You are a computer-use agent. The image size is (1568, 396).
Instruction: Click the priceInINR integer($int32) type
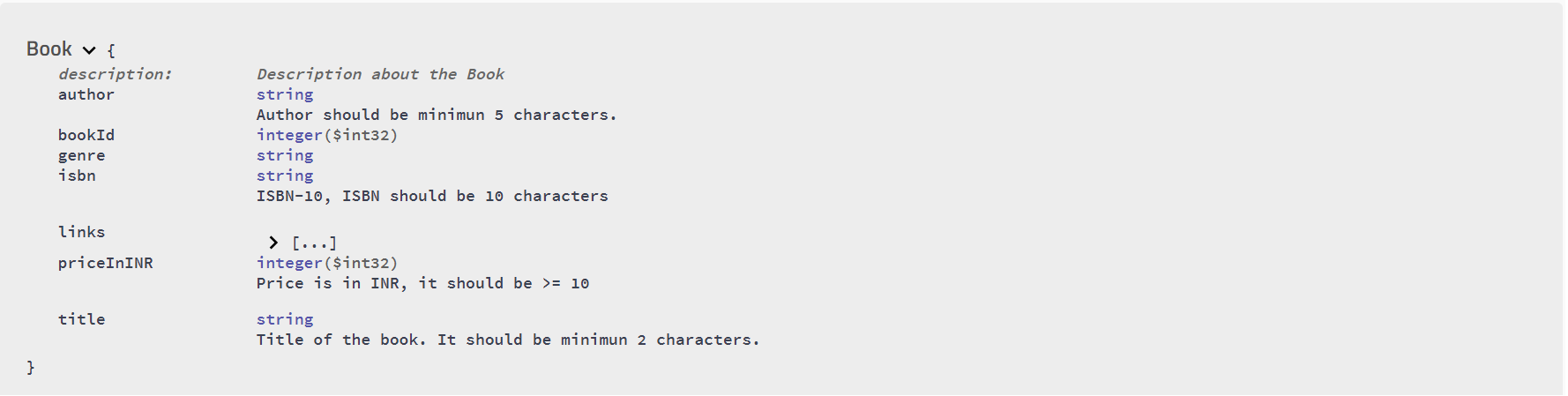327,263
